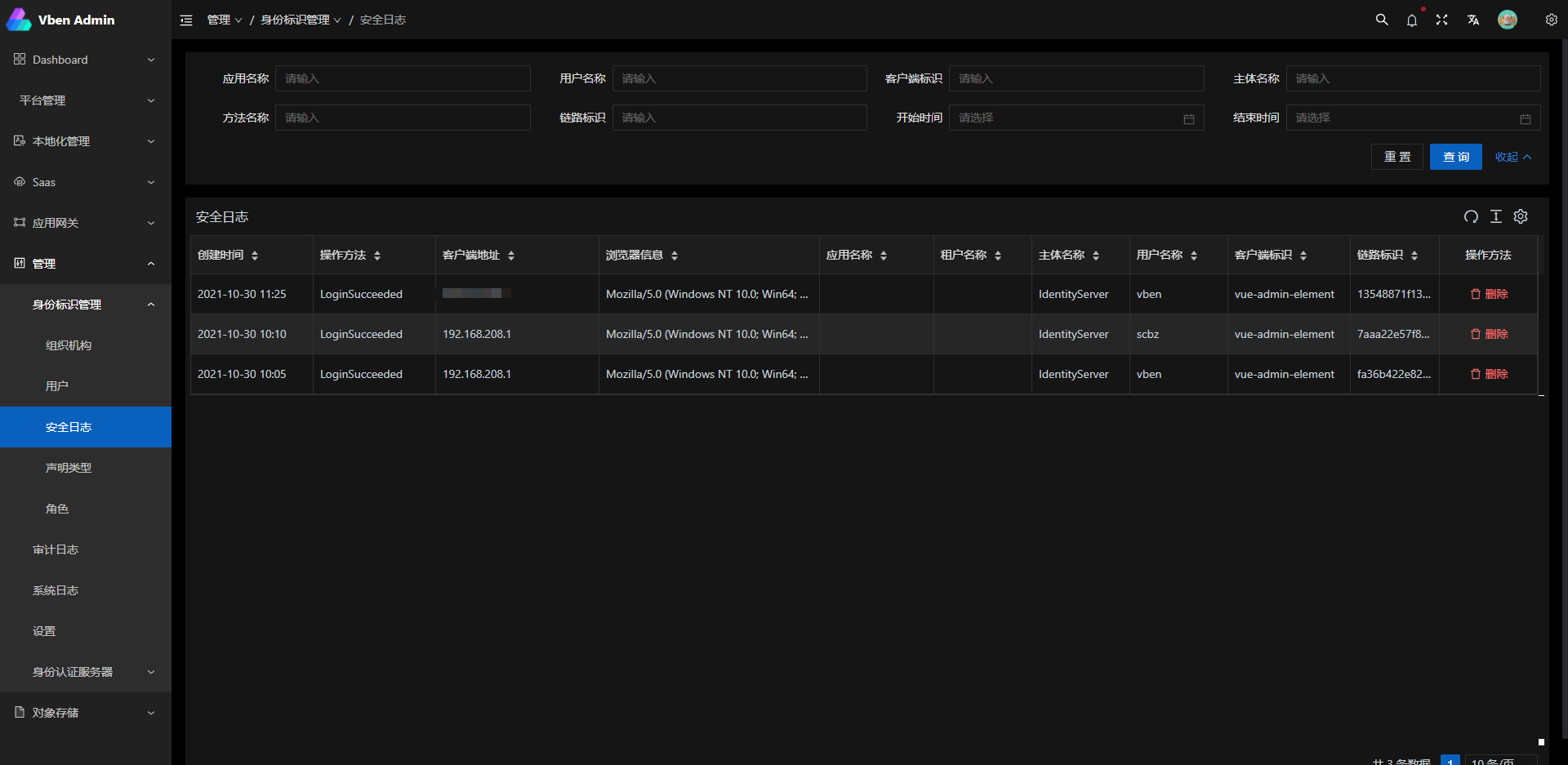Open system settings via the top-right gear
This screenshot has width=1568, height=765.
(x=1551, y=20)
